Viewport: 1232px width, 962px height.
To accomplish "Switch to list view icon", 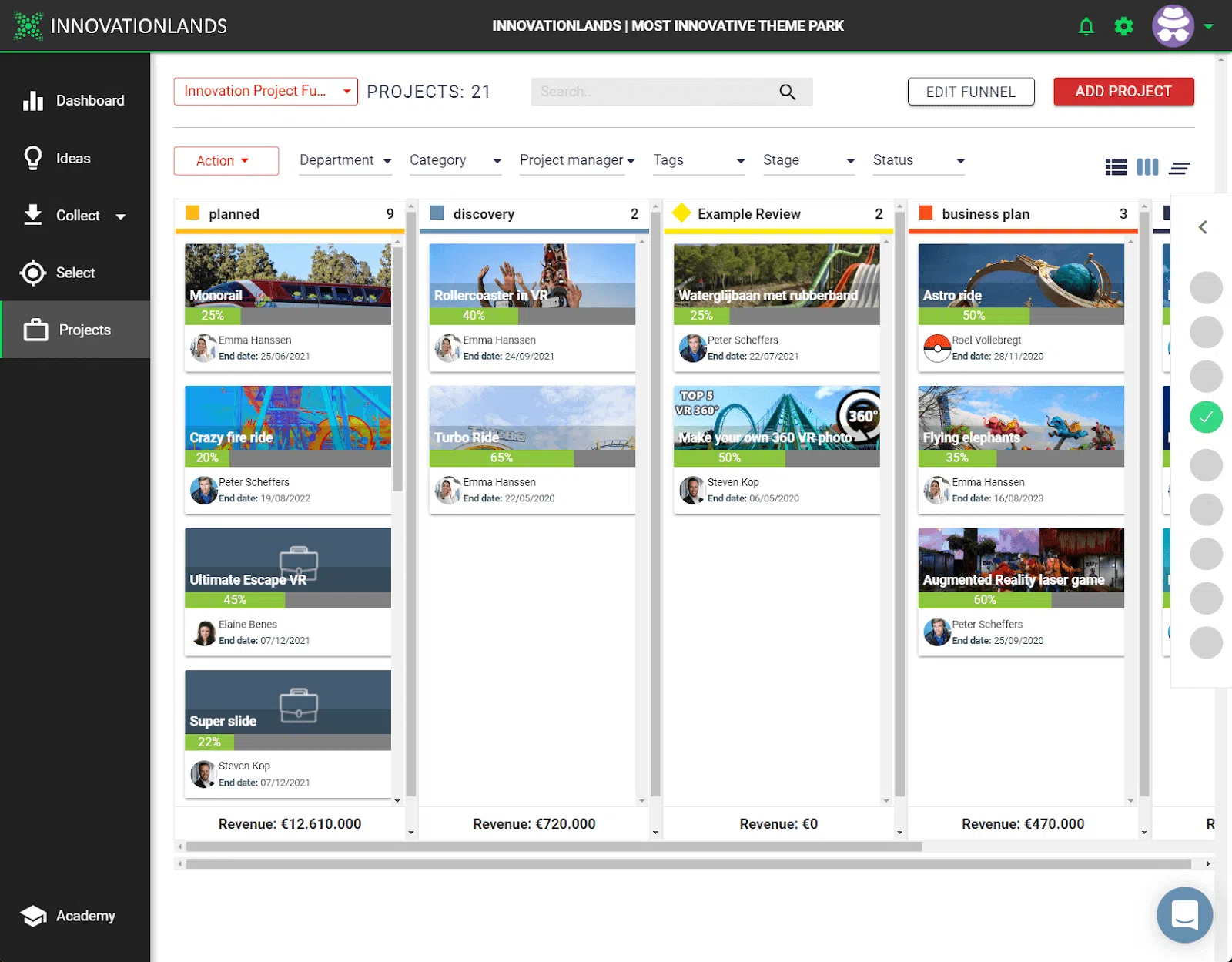I will 1116,167.
